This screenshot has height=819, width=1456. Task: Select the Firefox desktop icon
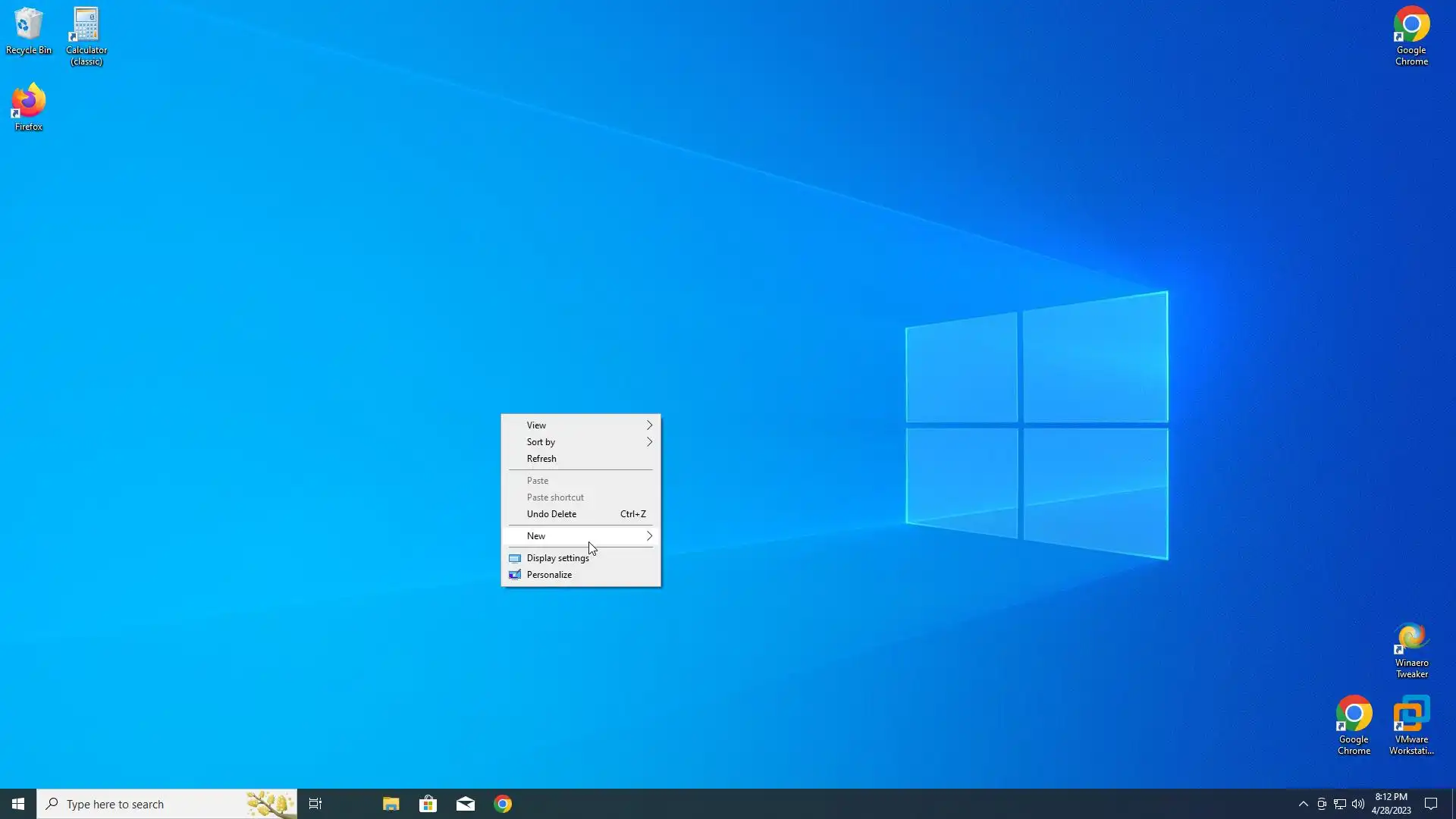28,106
